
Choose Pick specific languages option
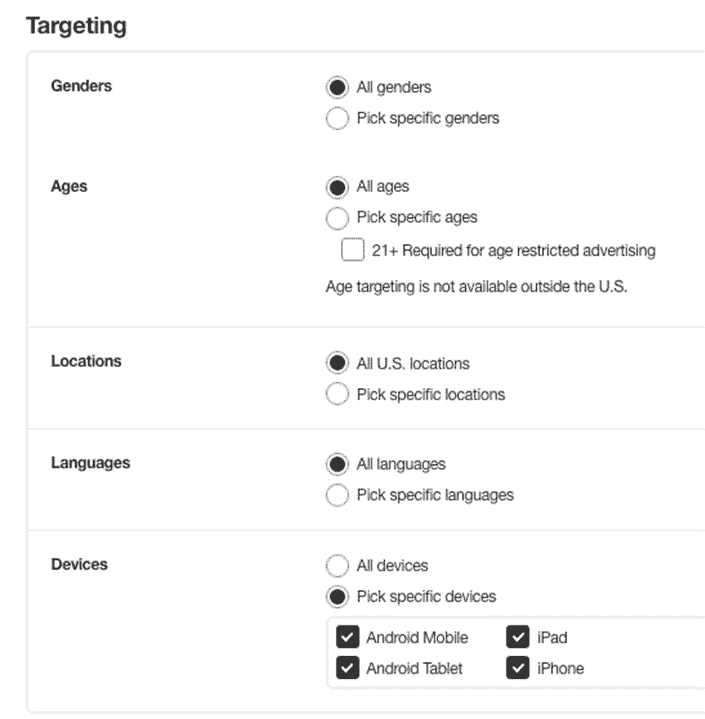coord(338,496)
